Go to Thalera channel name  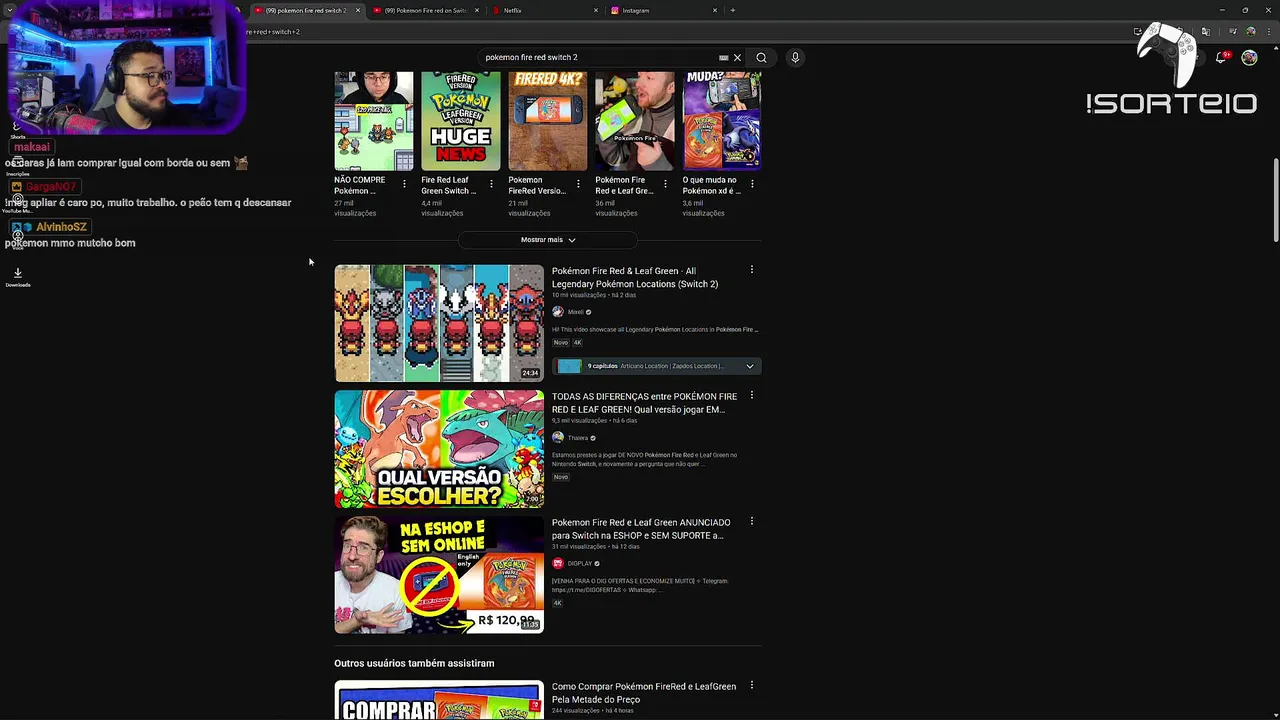tap(578, 438)
